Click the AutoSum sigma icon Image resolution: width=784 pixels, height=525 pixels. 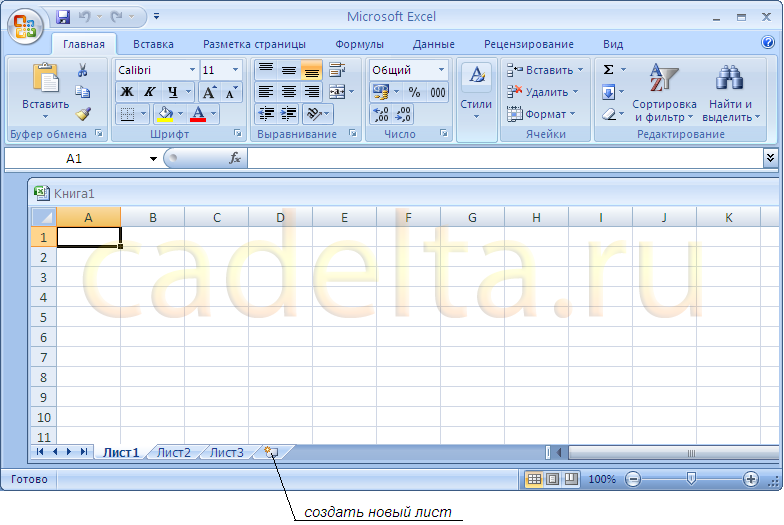click(x=608, y=70)
